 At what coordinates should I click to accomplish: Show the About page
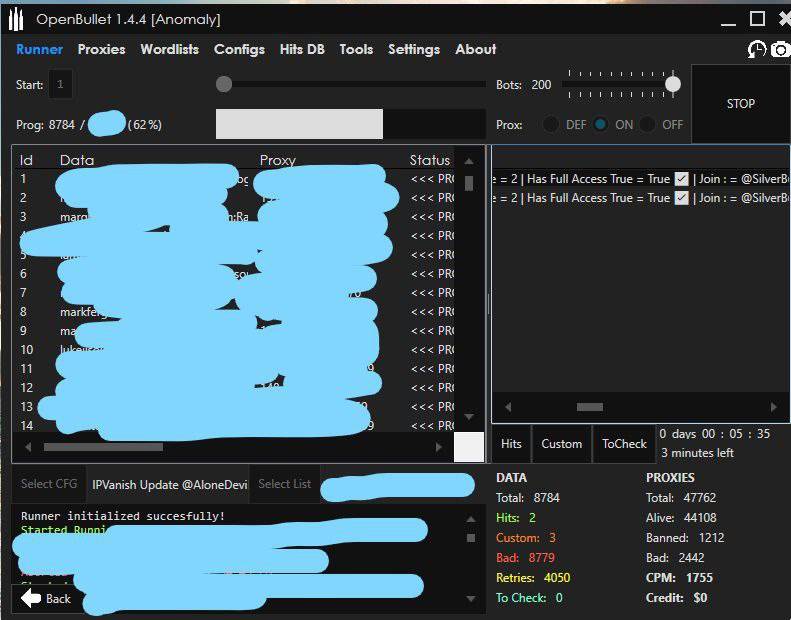tap(476, 49)
